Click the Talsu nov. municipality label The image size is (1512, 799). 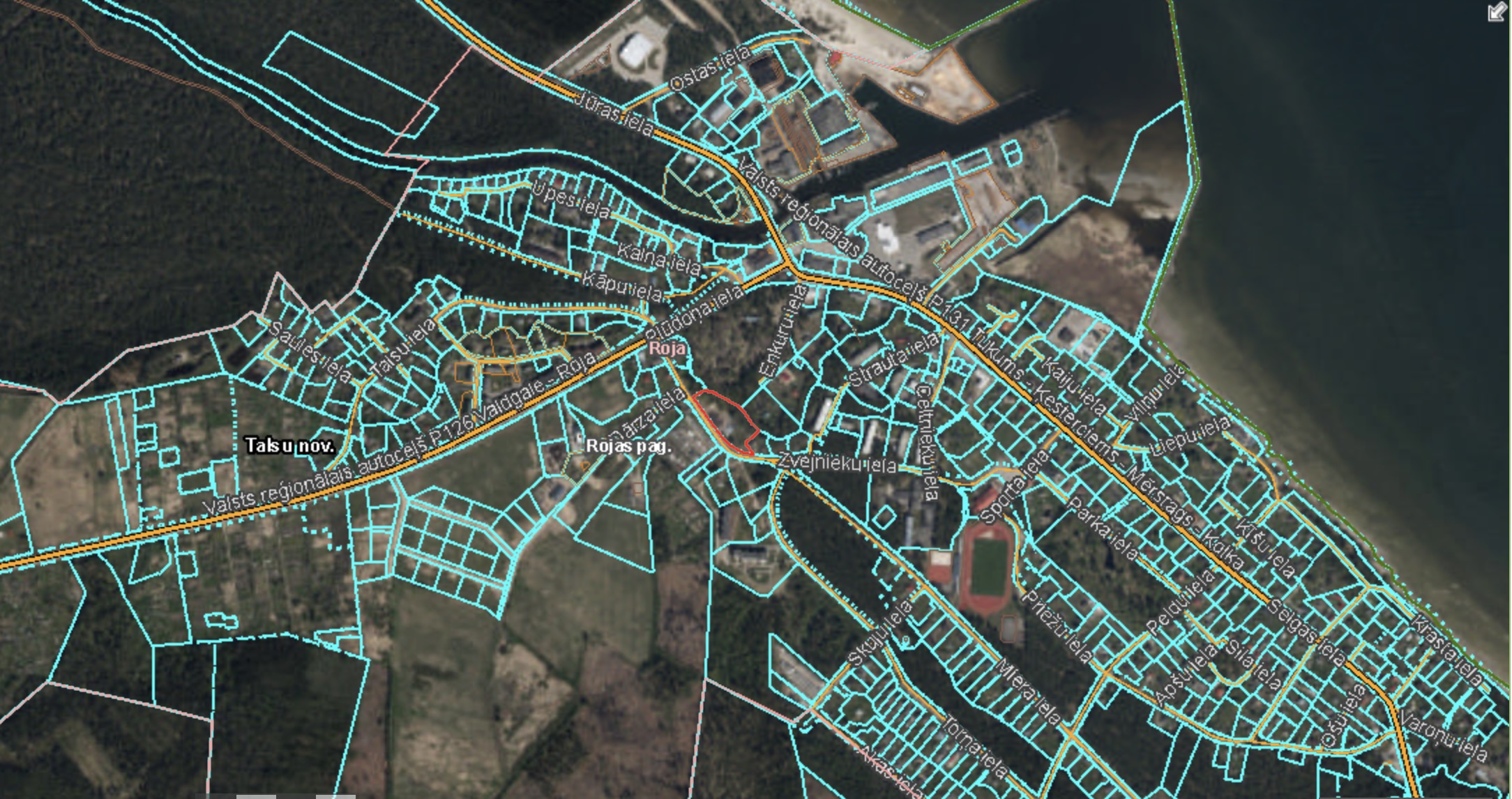(290, 446)
